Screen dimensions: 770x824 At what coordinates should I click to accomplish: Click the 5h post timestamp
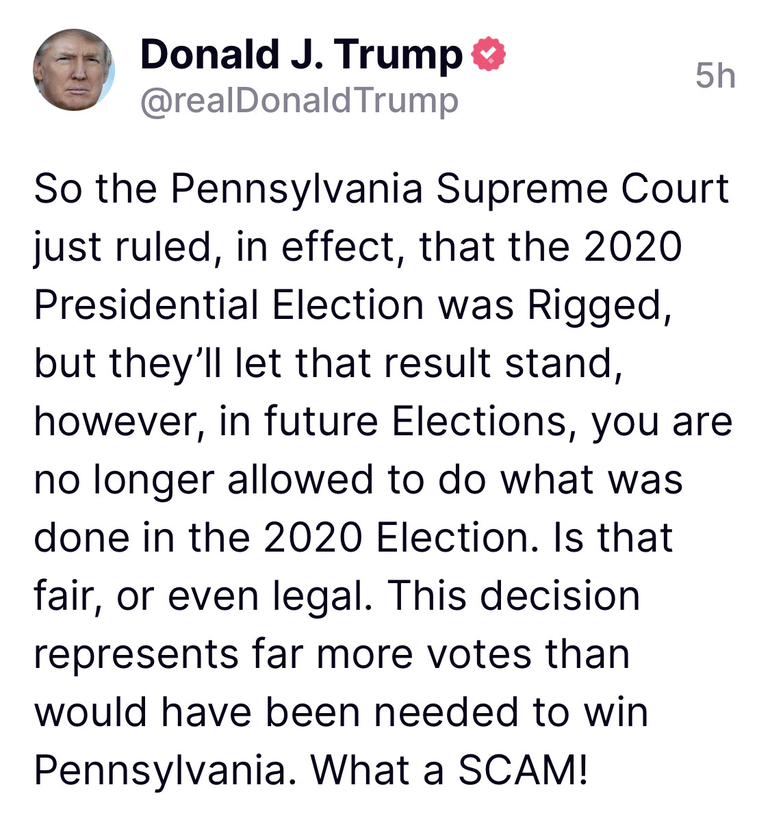point(715,76)
